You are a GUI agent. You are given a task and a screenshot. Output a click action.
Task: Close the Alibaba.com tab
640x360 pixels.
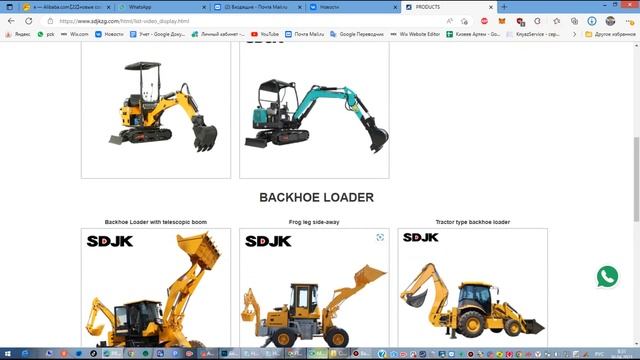(x=109, y=7)
